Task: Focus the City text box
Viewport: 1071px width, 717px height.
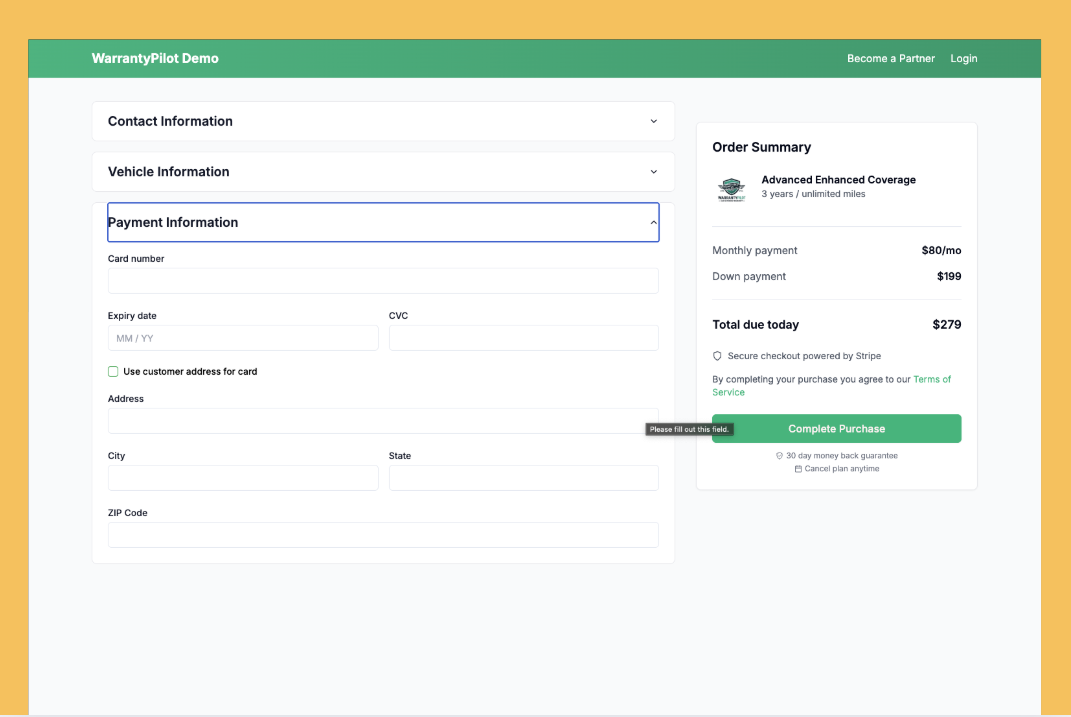Action: coord(243,478)
